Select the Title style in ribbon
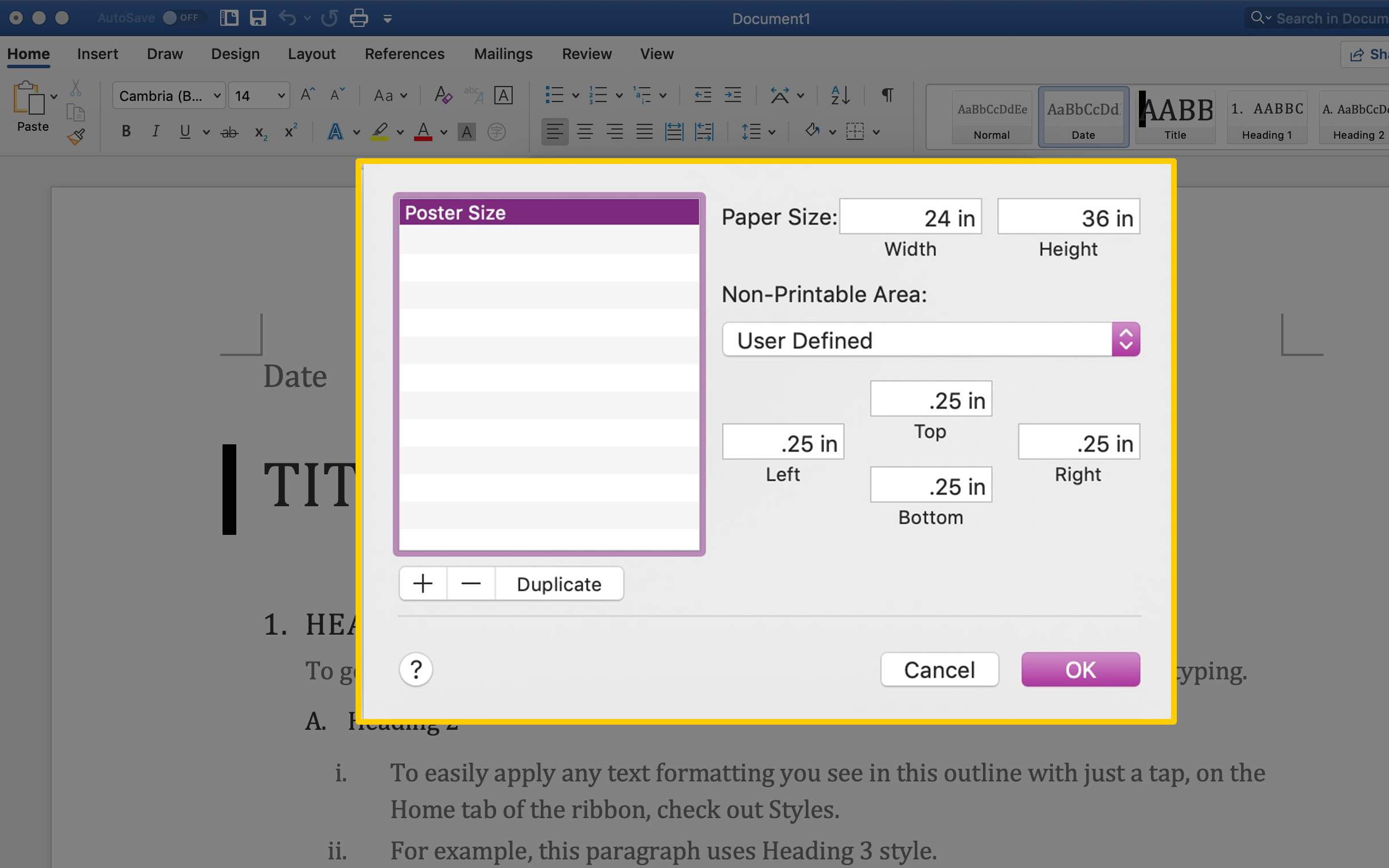1389x868 pixels. [1176, 113]
